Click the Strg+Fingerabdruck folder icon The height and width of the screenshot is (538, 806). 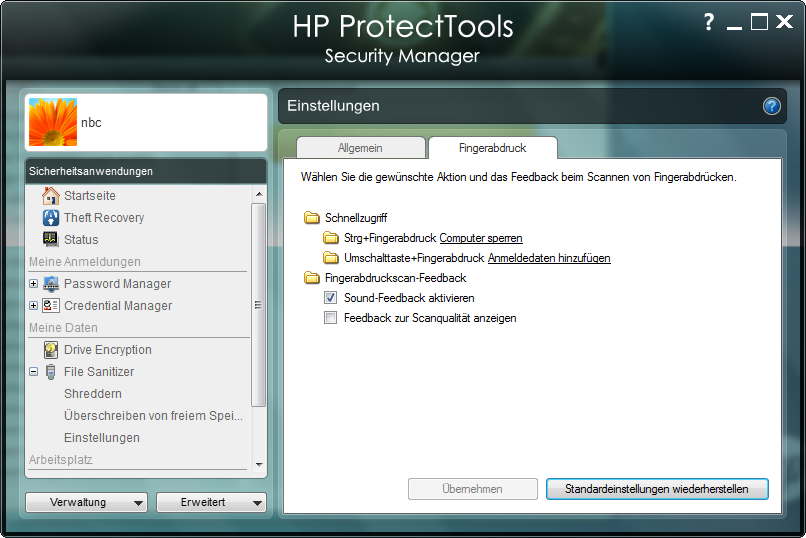click(331, 238)
